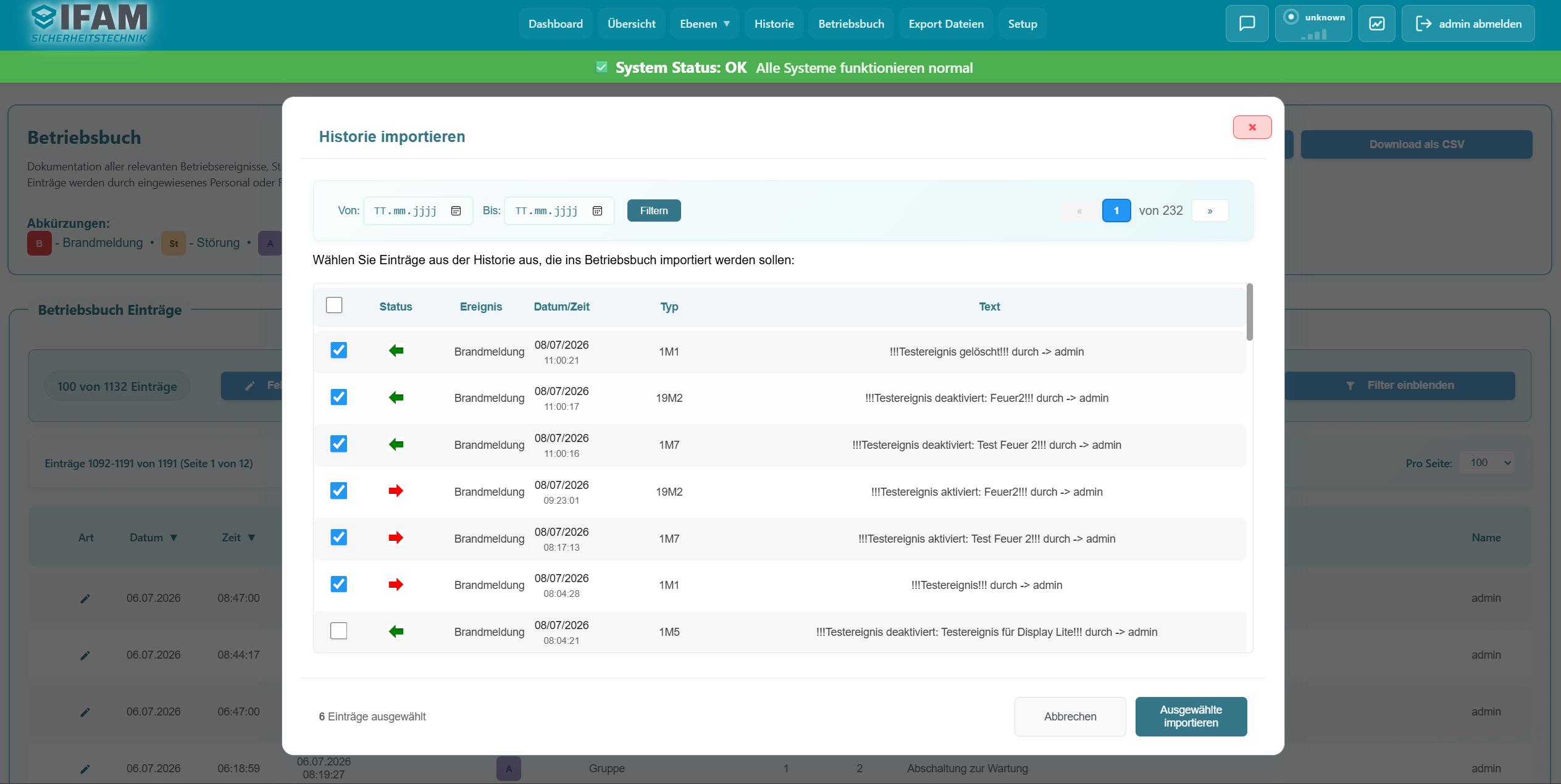Edit the 06:47:00 Betriebsbuch entry with pencil icon
This screenshot has width=1561, height=784.
point(85,712)
